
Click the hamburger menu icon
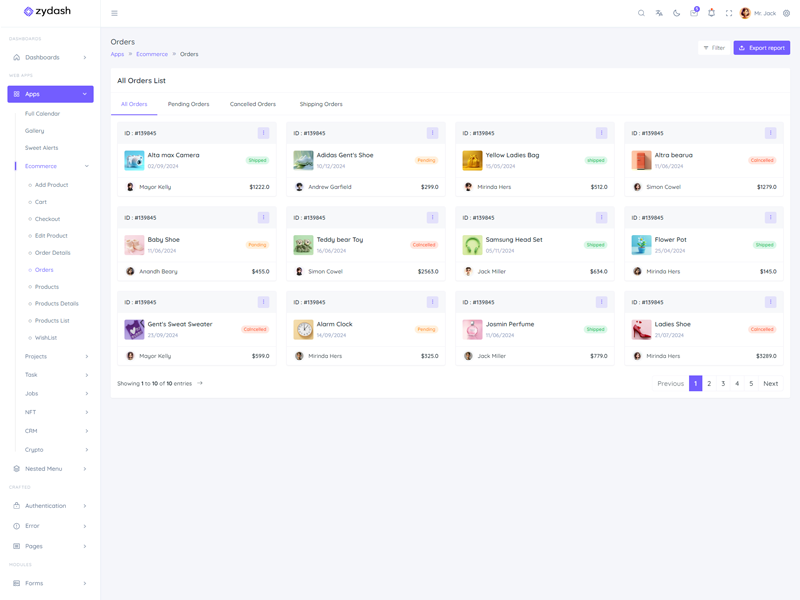pos(114,13)
